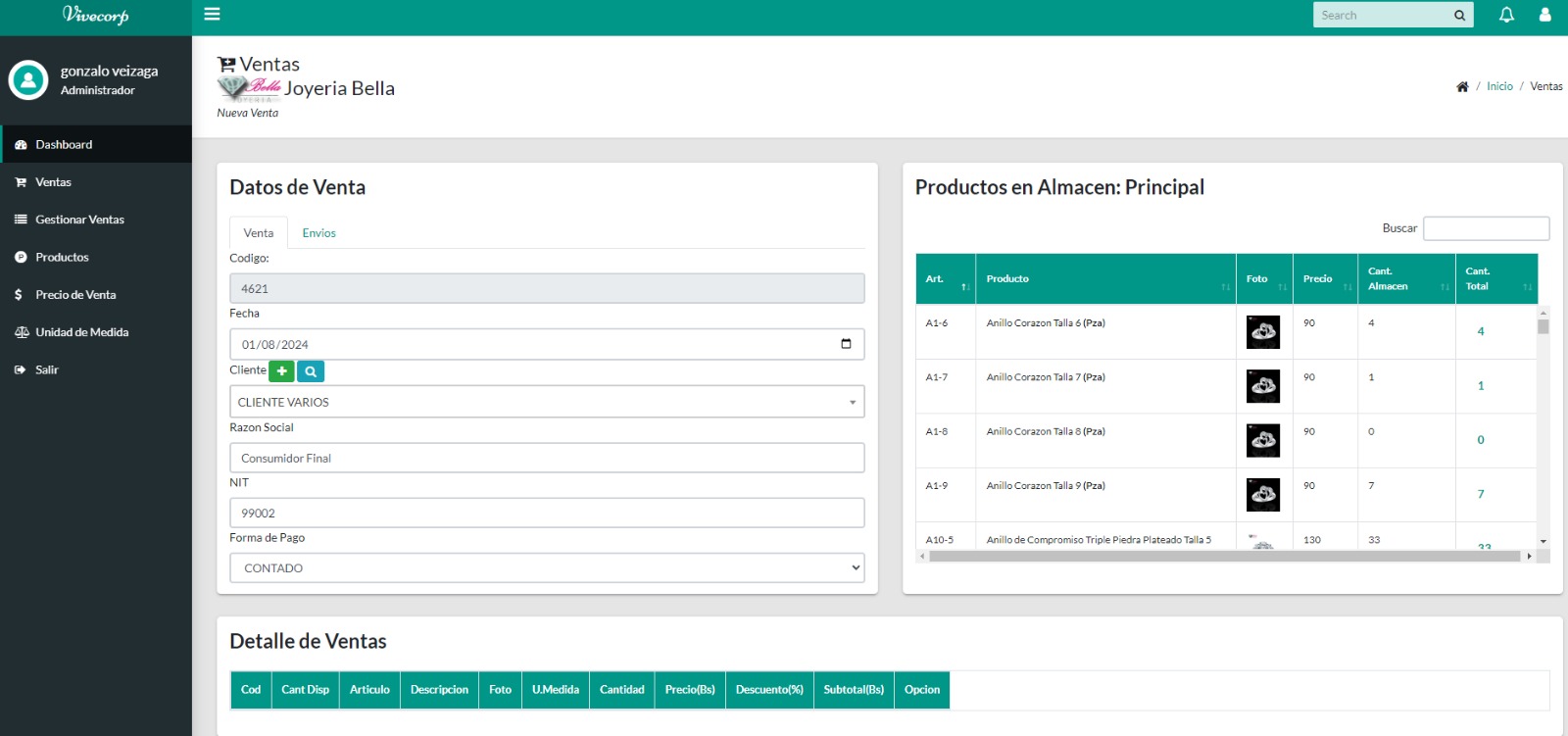1568x736 pixels.
Task: Click the Inicio breadcrumb link
Action: pos(1499,86)
